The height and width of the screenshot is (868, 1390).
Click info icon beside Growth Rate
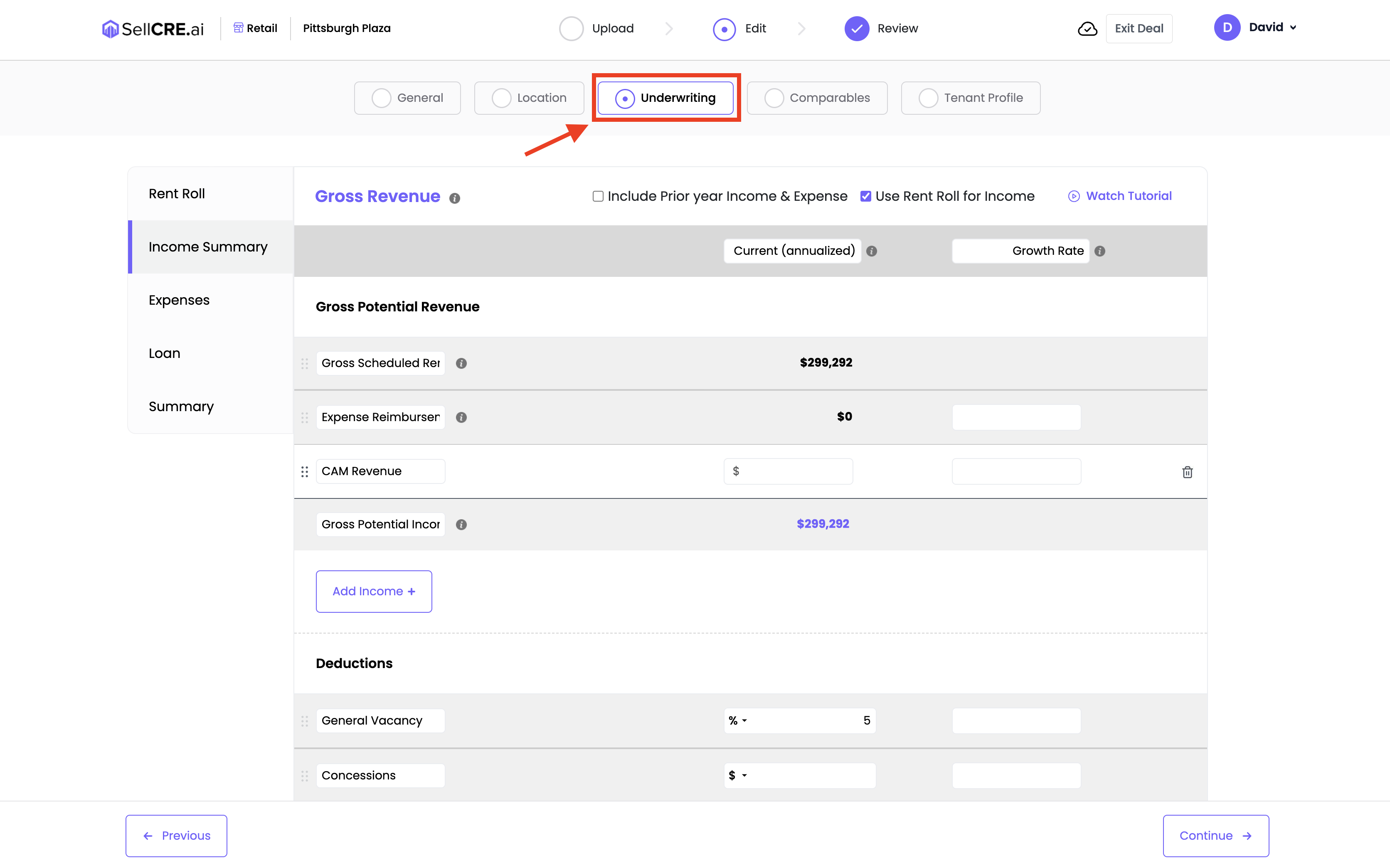click(x=1099, y=251)
